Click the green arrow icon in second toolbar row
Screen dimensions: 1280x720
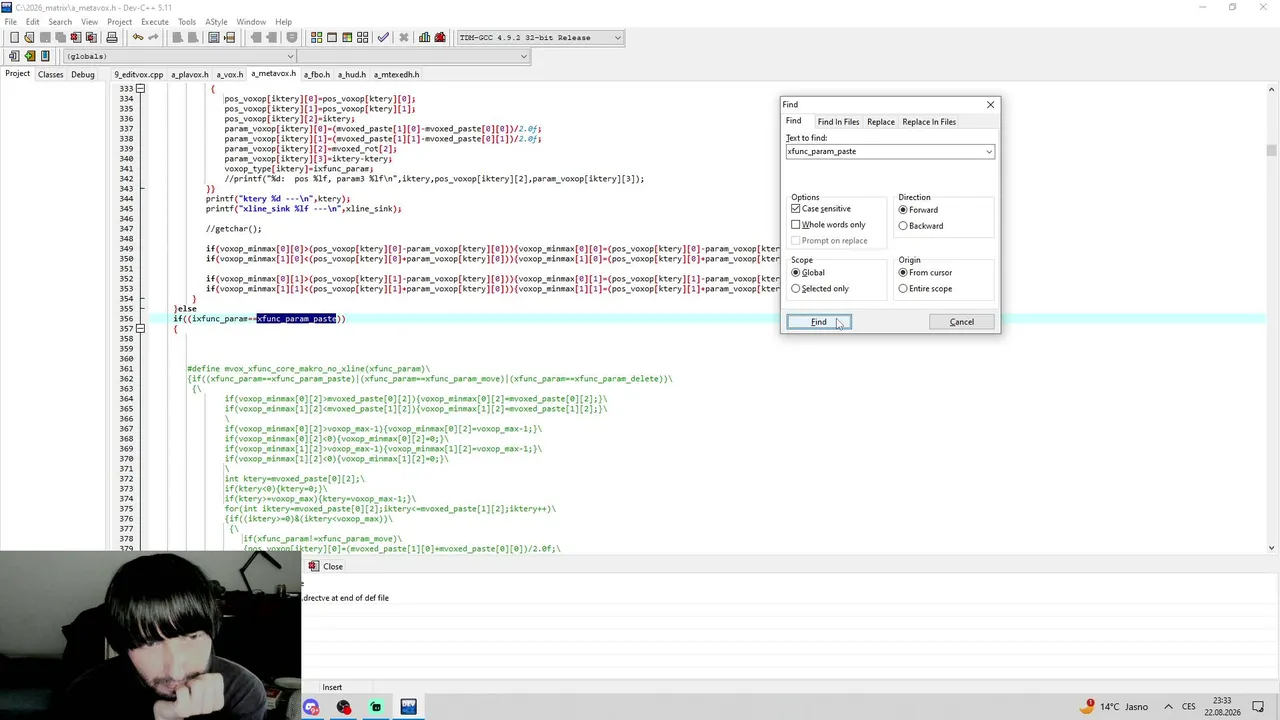pyautogui.click(x=29, y=56)
